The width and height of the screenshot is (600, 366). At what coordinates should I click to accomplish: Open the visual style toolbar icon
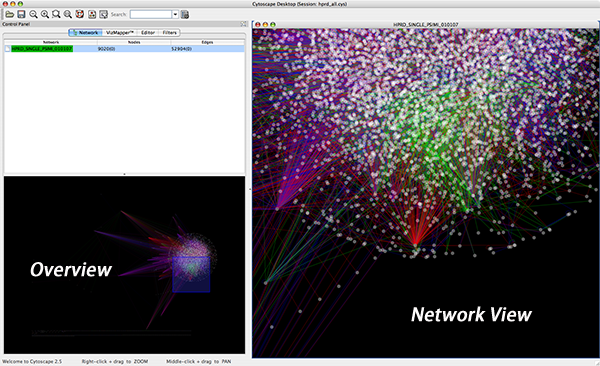pyautogui.click(x=92, y=15)
